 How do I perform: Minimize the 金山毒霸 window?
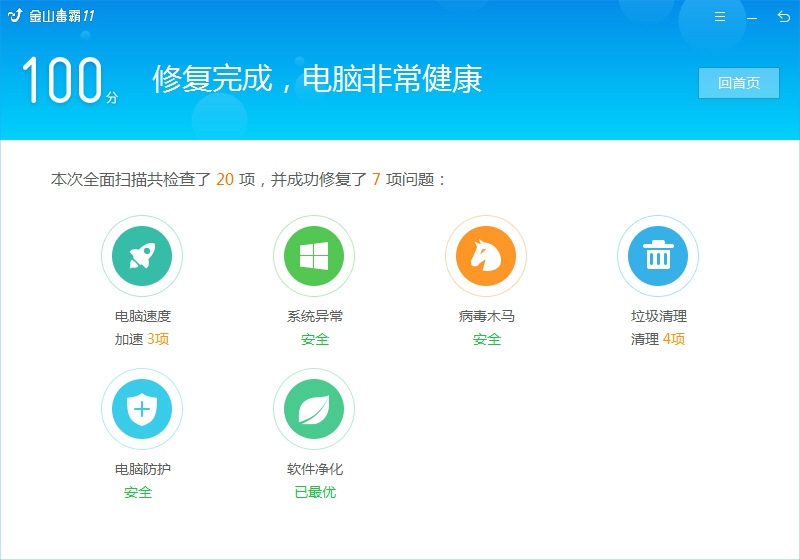752,17
